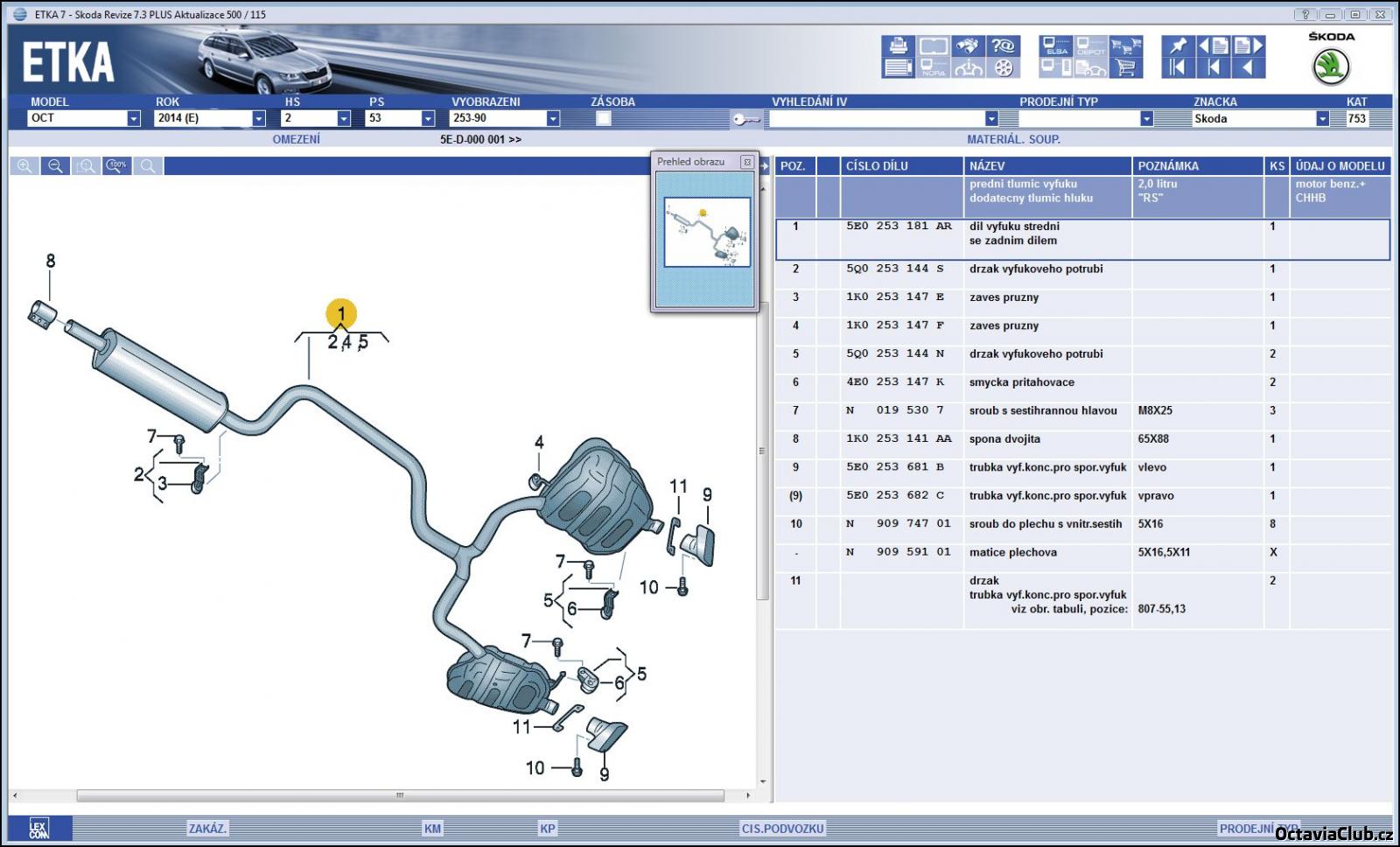This screenshot has width=1400, height=847.
Task: Toggle the ZÁSOBA checkbox
Action: point(604,118)
